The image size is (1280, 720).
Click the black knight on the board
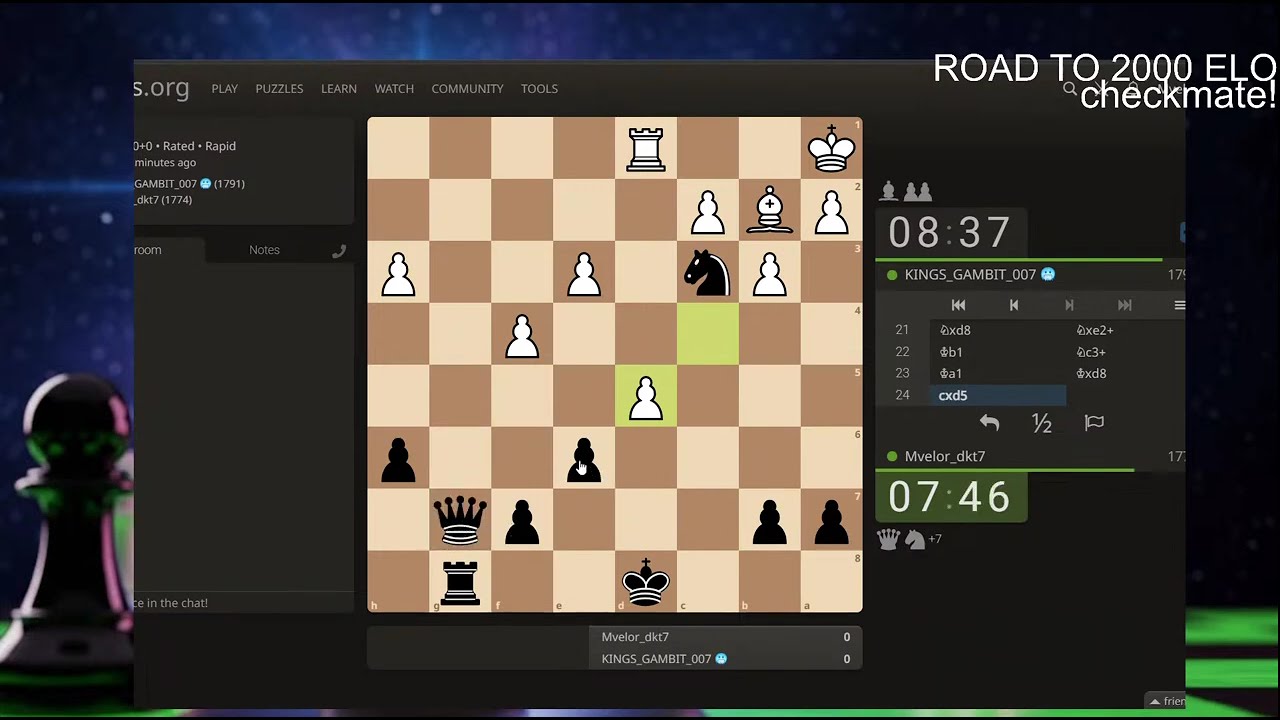708,272
